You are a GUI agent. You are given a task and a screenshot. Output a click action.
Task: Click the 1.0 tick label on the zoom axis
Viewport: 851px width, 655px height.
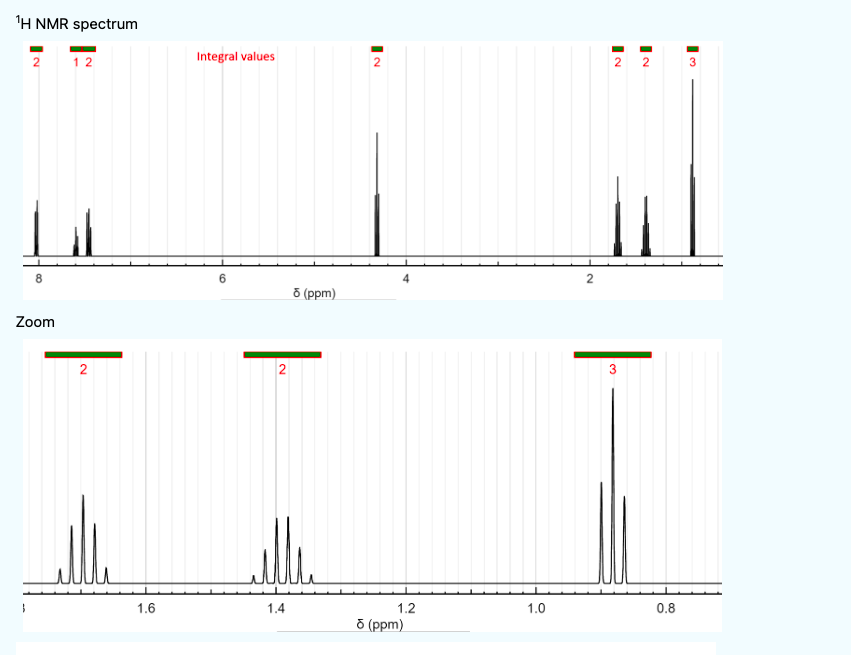(x=537, y=607)
